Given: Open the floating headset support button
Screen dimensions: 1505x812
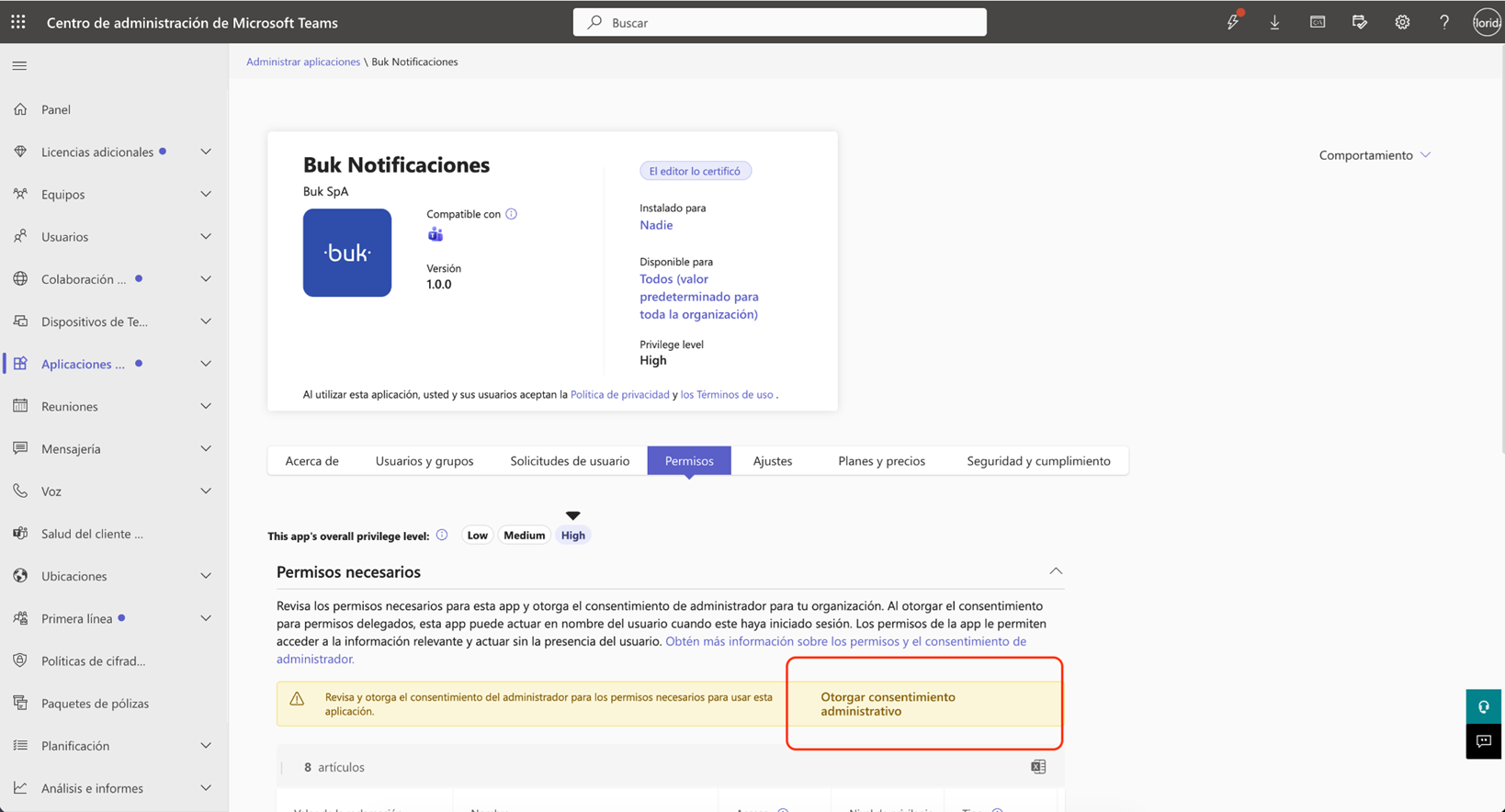Looking at the screenshot, I should click(x=1484, y=707).
